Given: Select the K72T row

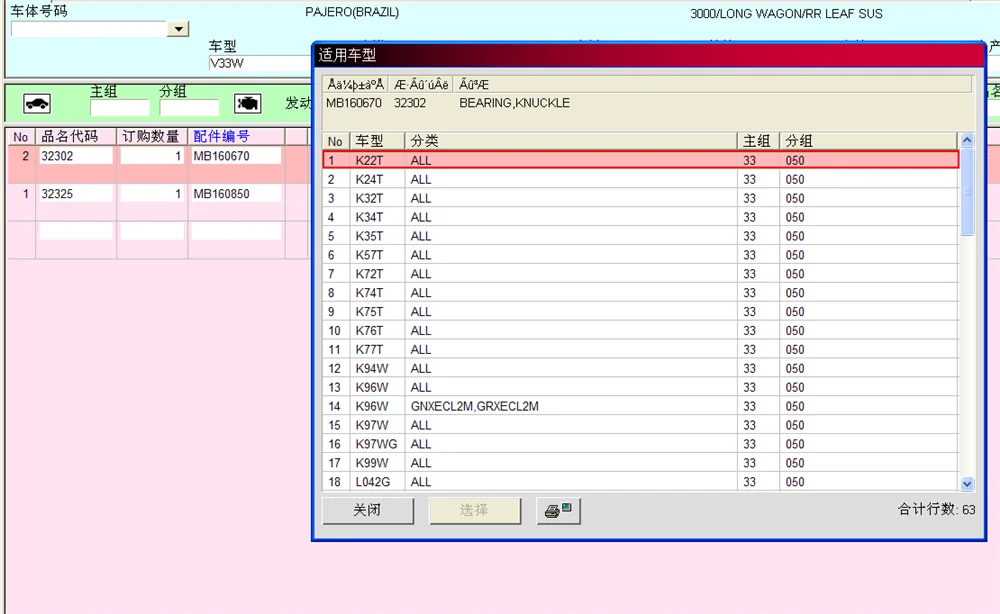Looking at the screenshot, I should pyautogui.click(x=640, y=274).
